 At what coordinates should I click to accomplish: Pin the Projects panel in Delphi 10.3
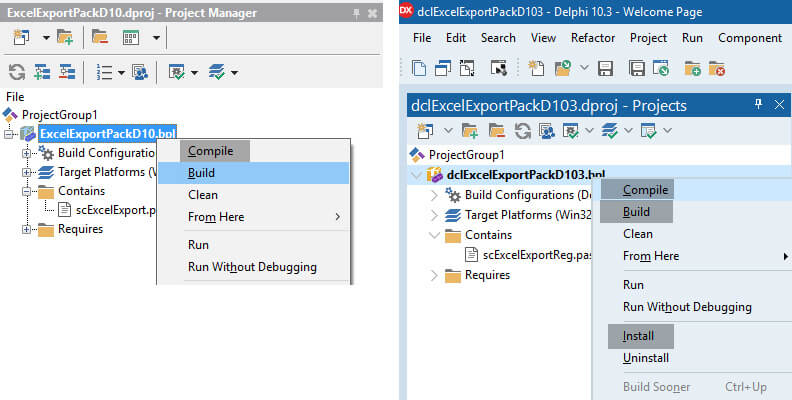[758, 104]
